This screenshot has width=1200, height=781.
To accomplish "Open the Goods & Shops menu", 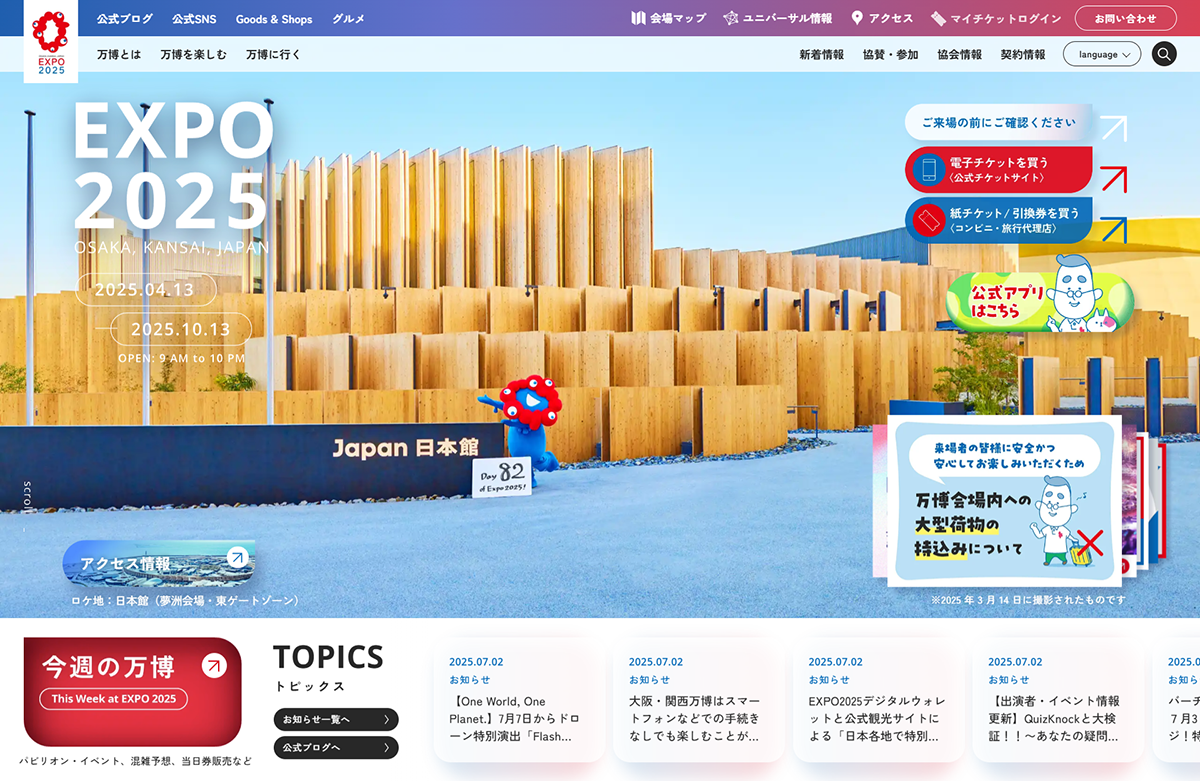I will pos(274,19).
